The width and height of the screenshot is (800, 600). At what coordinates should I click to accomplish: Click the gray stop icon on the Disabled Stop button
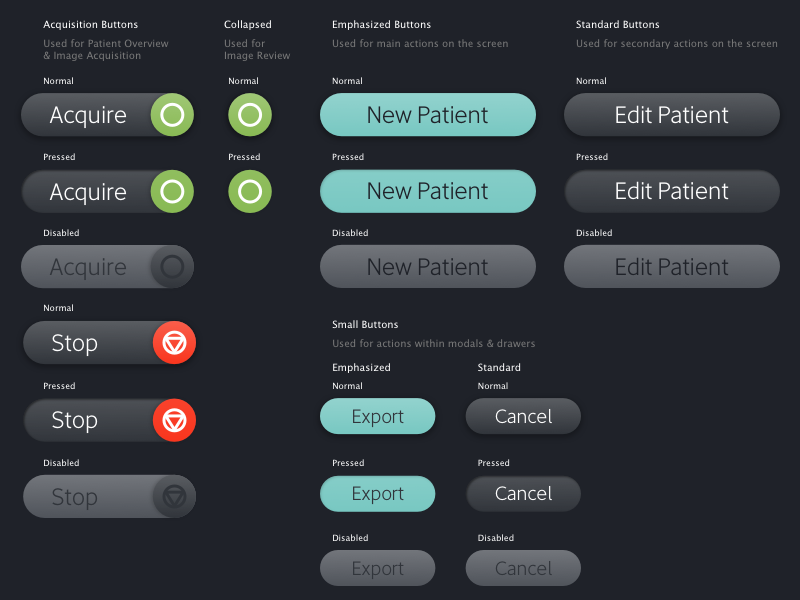[x=174, y=496]
